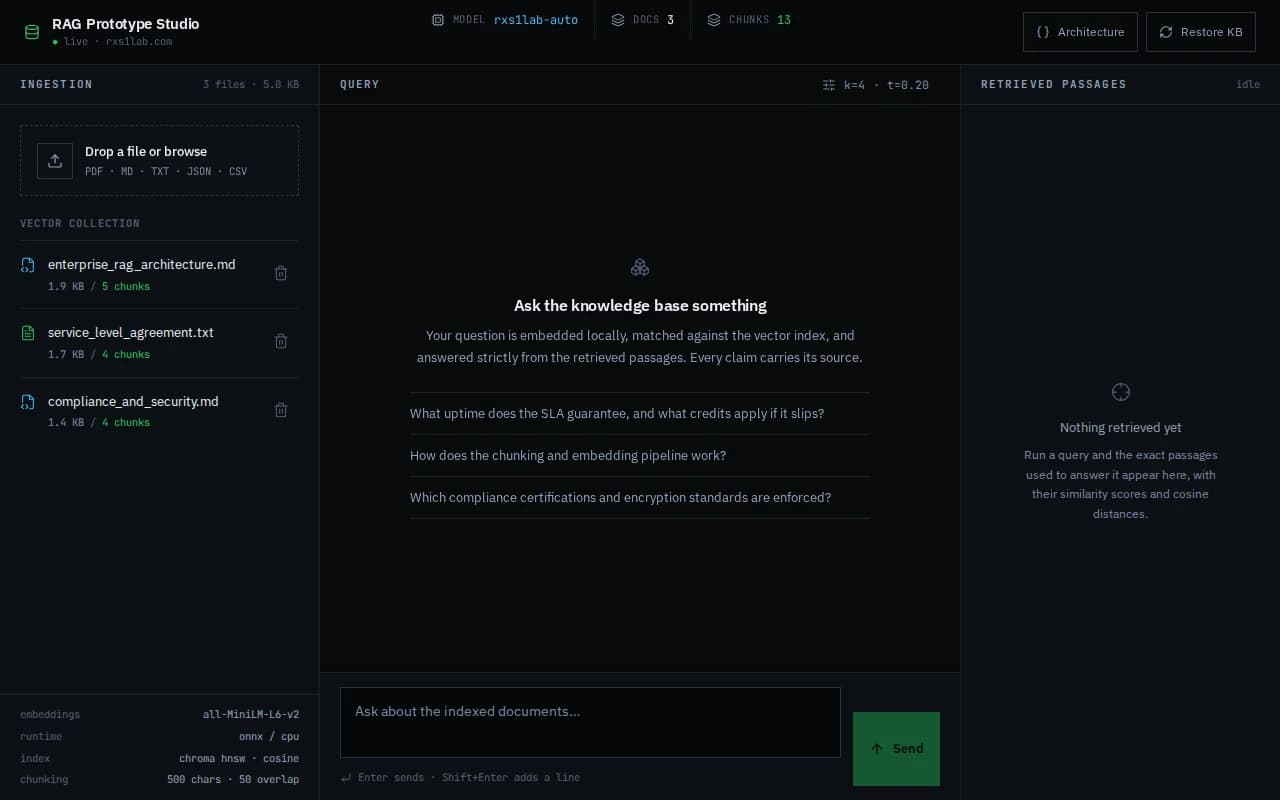Click the service_level_agreement.txt file icon
This screenshot has width=1280, height=800.
pyautogui.click(x=28, y=333)
